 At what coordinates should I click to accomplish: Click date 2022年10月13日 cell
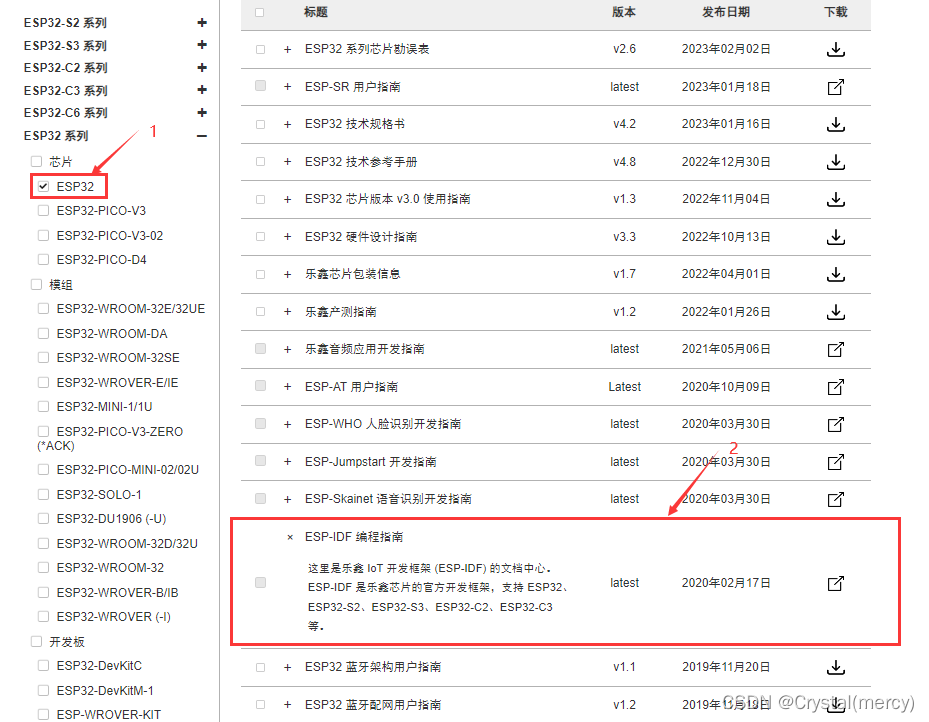pyautogui.click(x=726, y=237)
